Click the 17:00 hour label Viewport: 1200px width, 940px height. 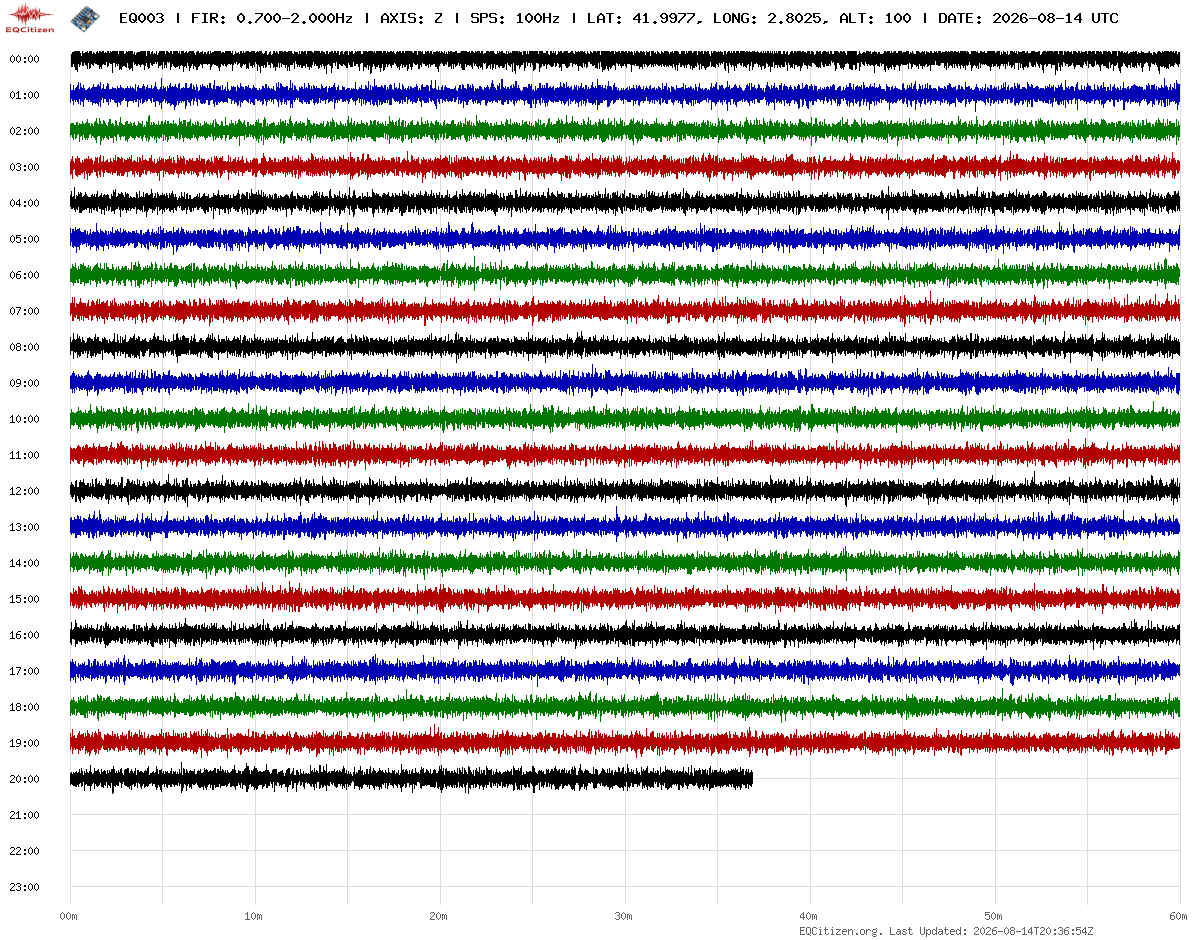coord(24,671)
